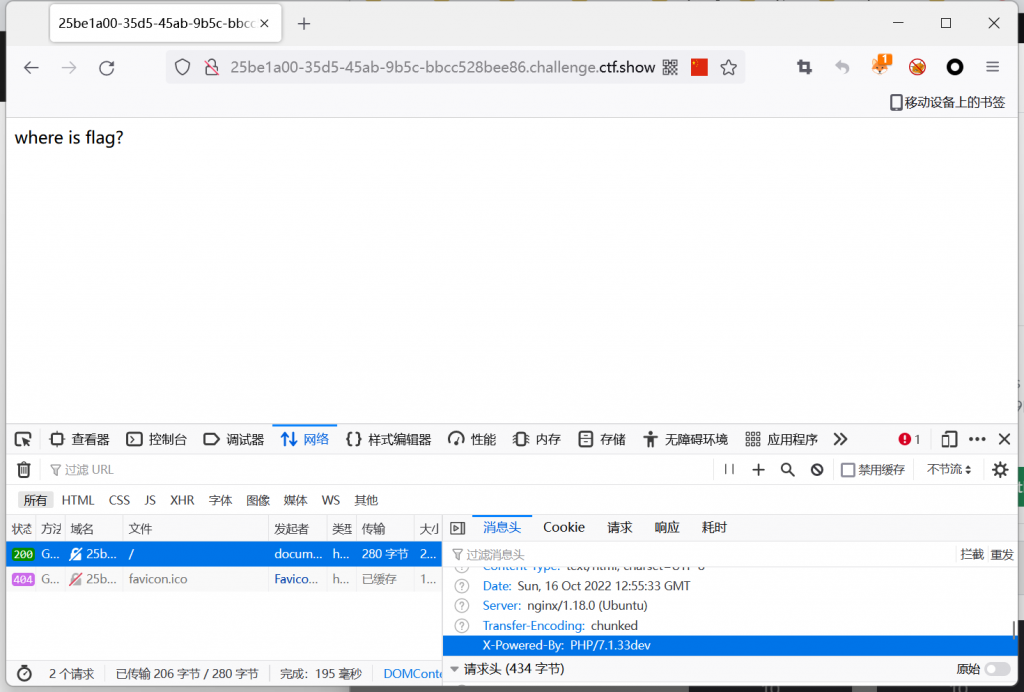Image resolution: width=1024 pixels, height=692 pixels.
Task: Filter requests by HTML
Action: [x=78, y=500]
